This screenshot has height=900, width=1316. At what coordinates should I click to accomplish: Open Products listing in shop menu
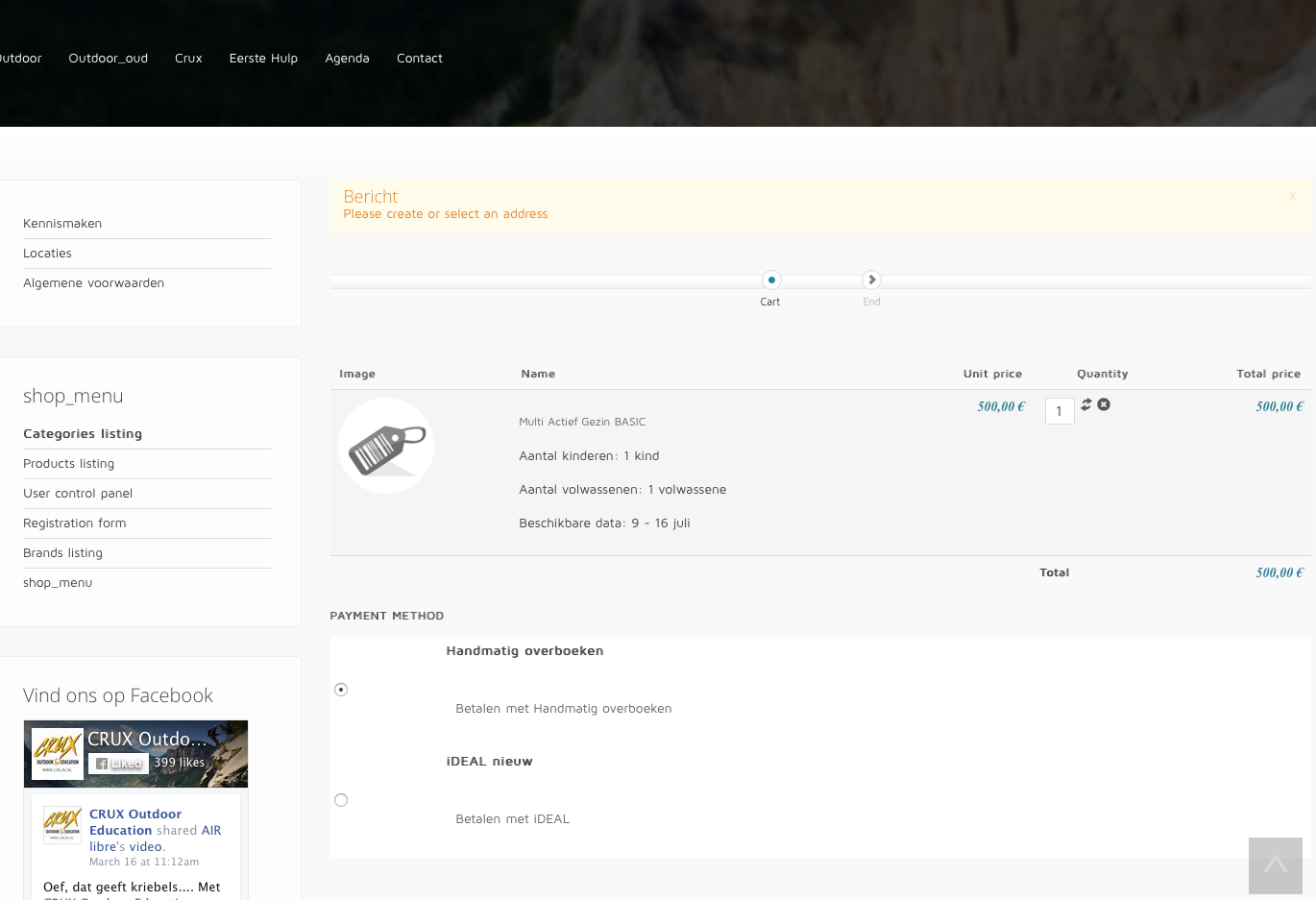68,464
